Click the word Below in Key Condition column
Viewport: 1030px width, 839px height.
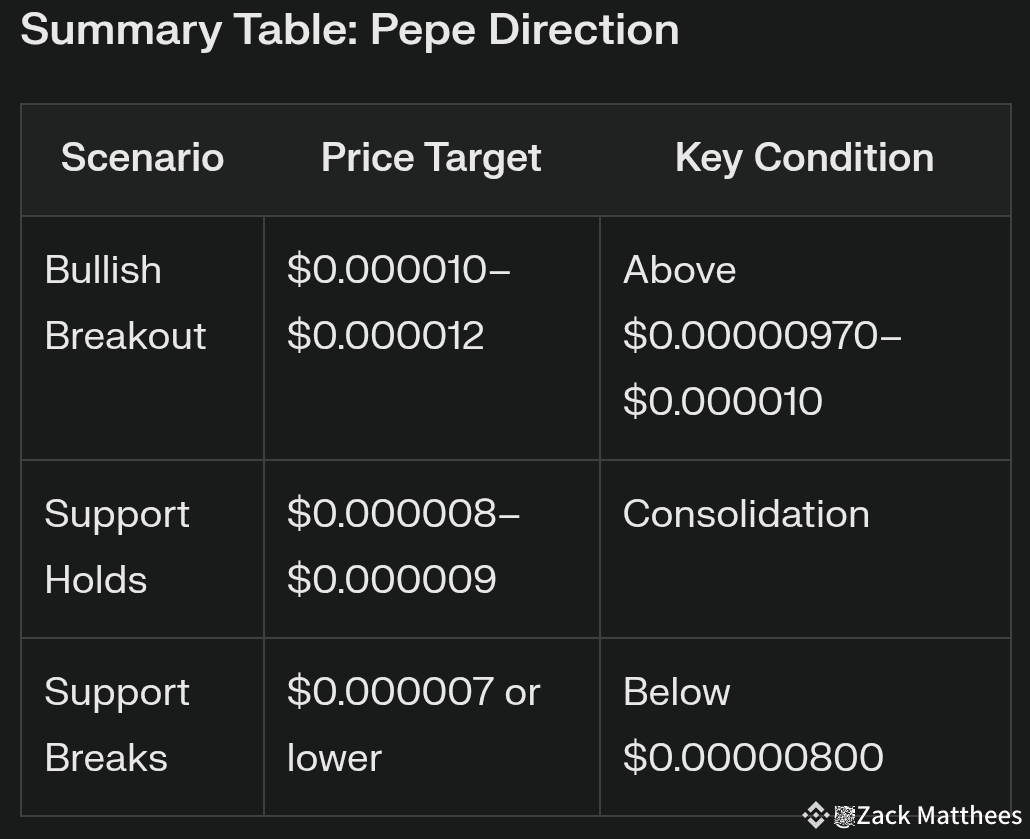point(676,692)
